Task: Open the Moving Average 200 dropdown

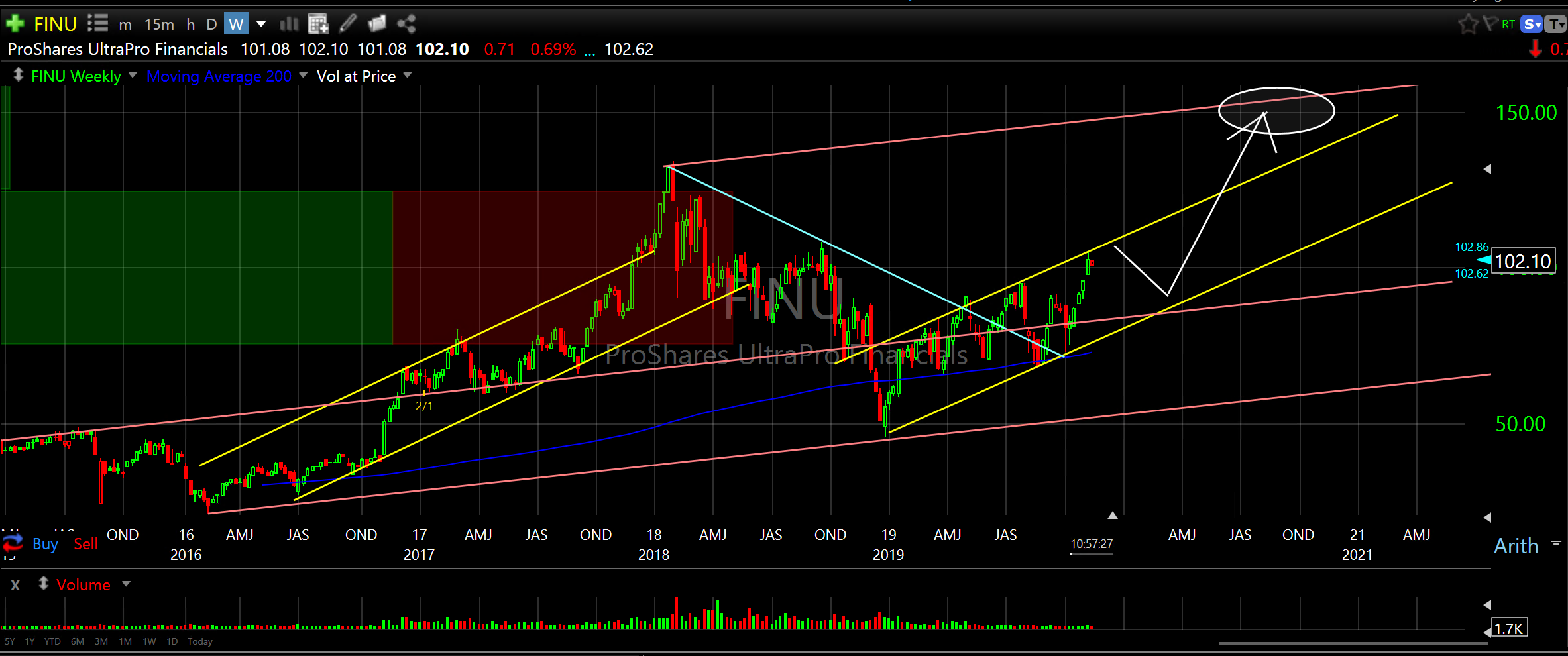Action: (x=303, y=76)
